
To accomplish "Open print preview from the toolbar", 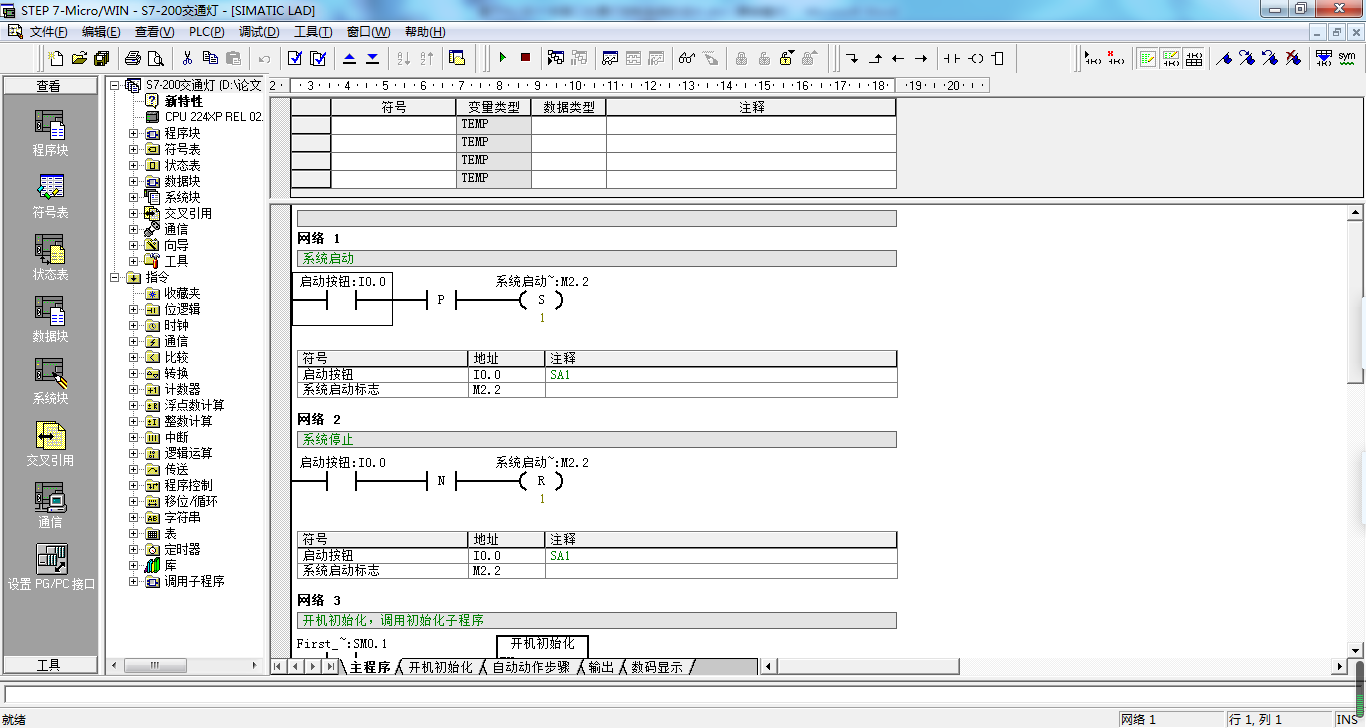I will pyautogui.click(x=155, y=58).
